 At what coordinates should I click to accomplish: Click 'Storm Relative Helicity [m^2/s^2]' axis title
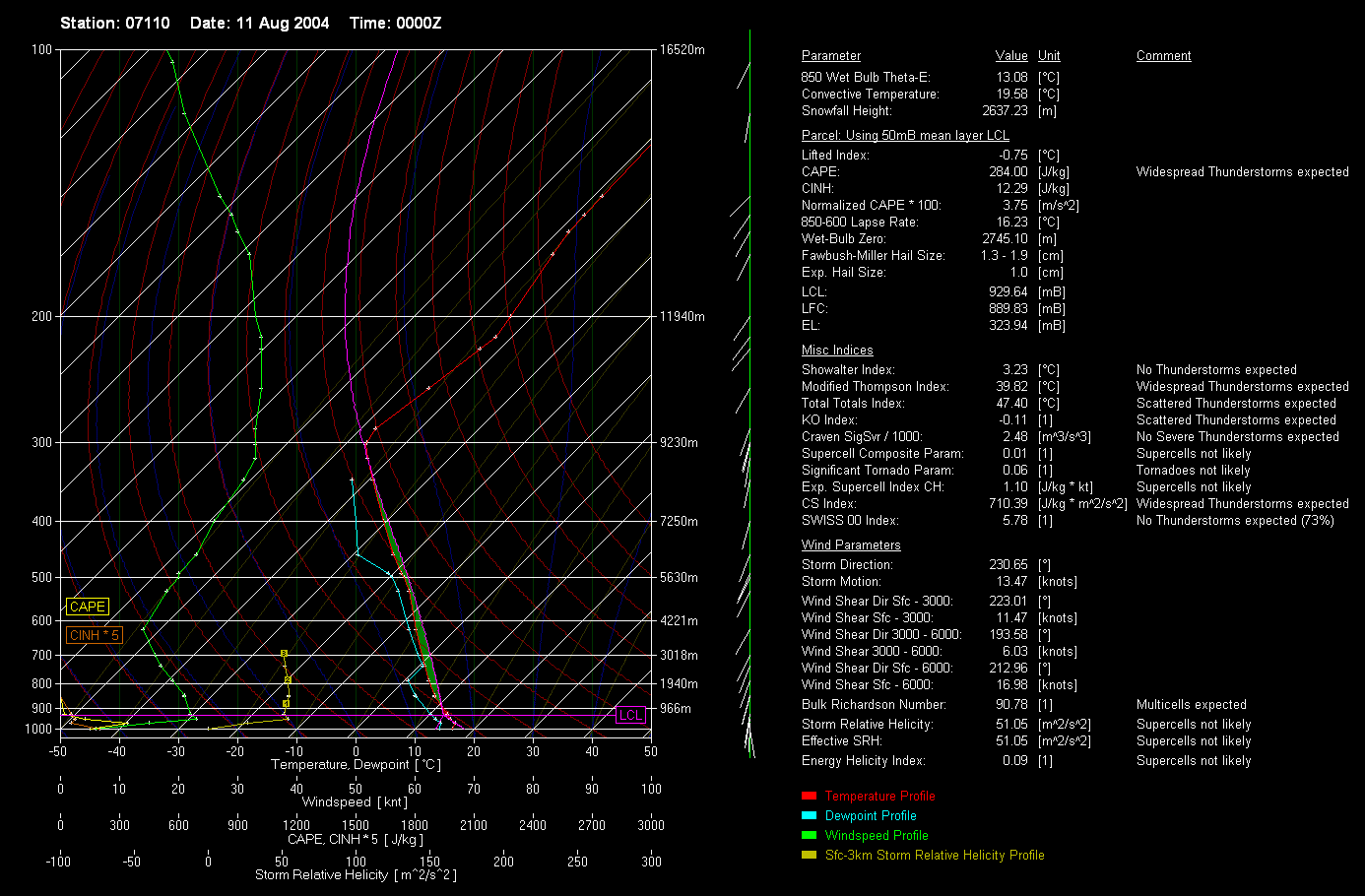click(x=356, y=874)
